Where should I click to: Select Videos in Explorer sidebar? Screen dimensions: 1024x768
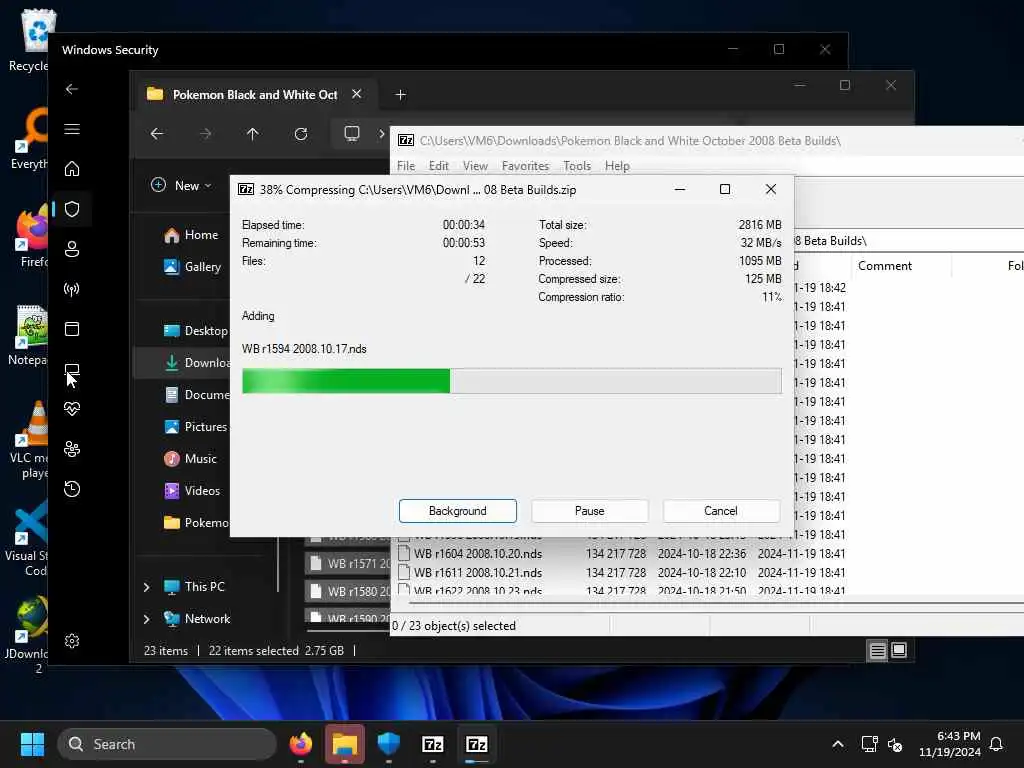coord(191,490)
